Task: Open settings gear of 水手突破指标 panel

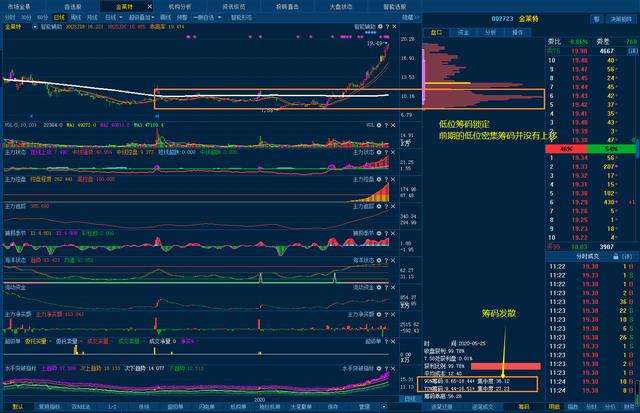Action: pyautogui.click(x=379, y=369)
